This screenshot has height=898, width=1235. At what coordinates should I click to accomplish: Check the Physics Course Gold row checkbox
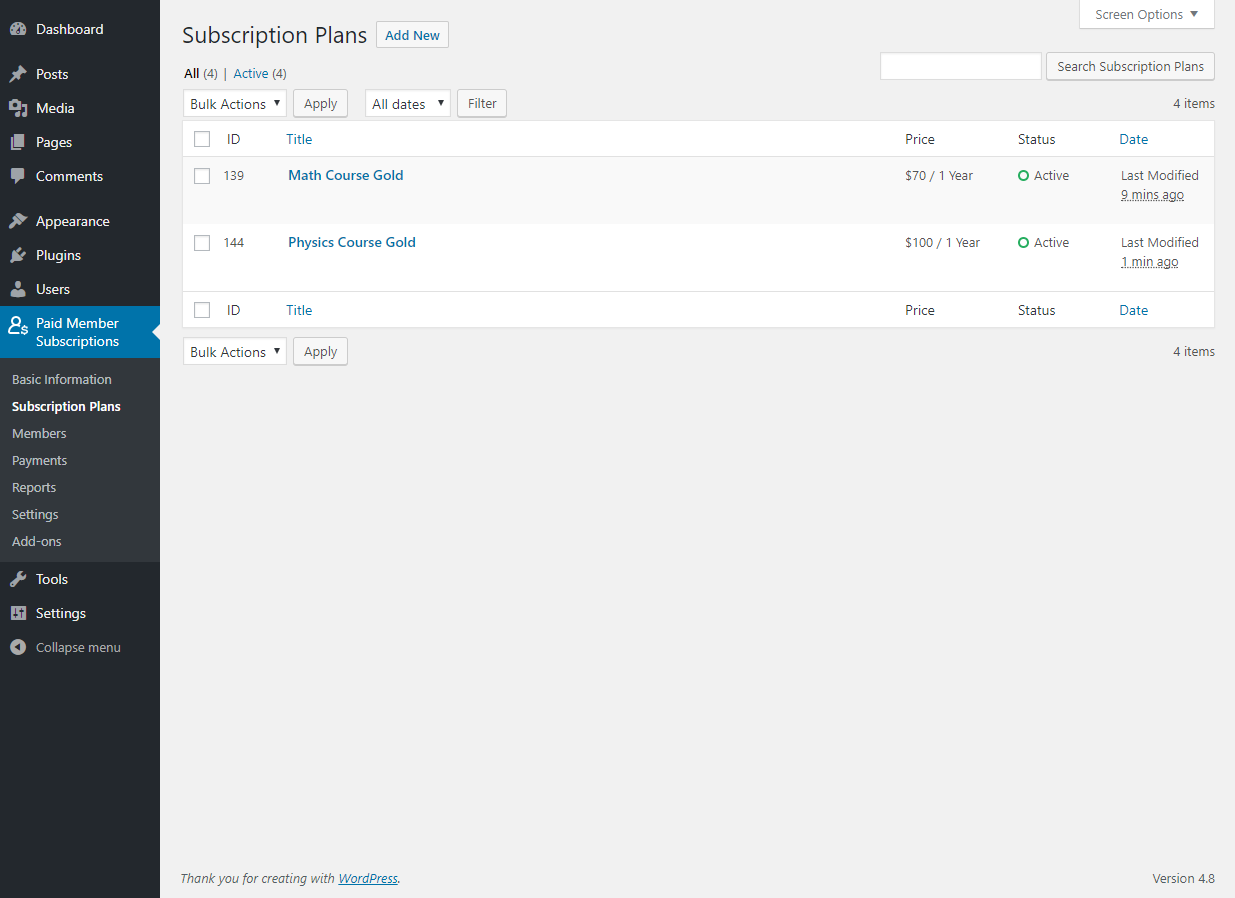tap(202, 242)
